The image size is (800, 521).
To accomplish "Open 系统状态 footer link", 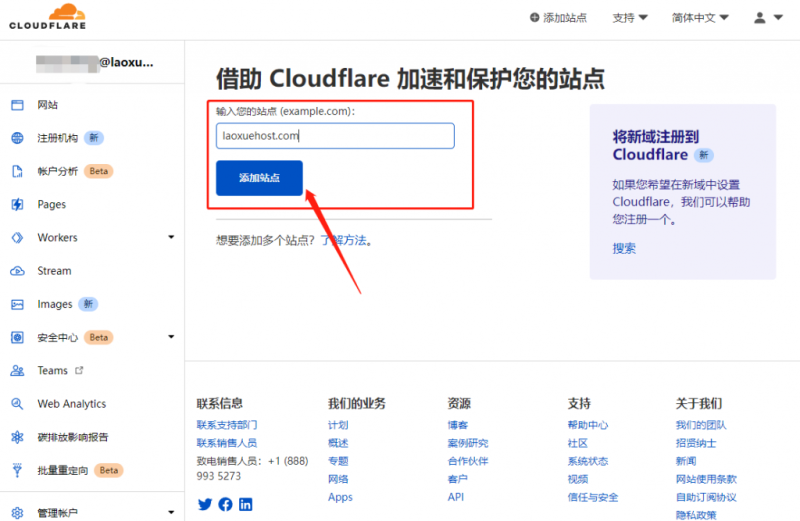I will tap(588, 461).
